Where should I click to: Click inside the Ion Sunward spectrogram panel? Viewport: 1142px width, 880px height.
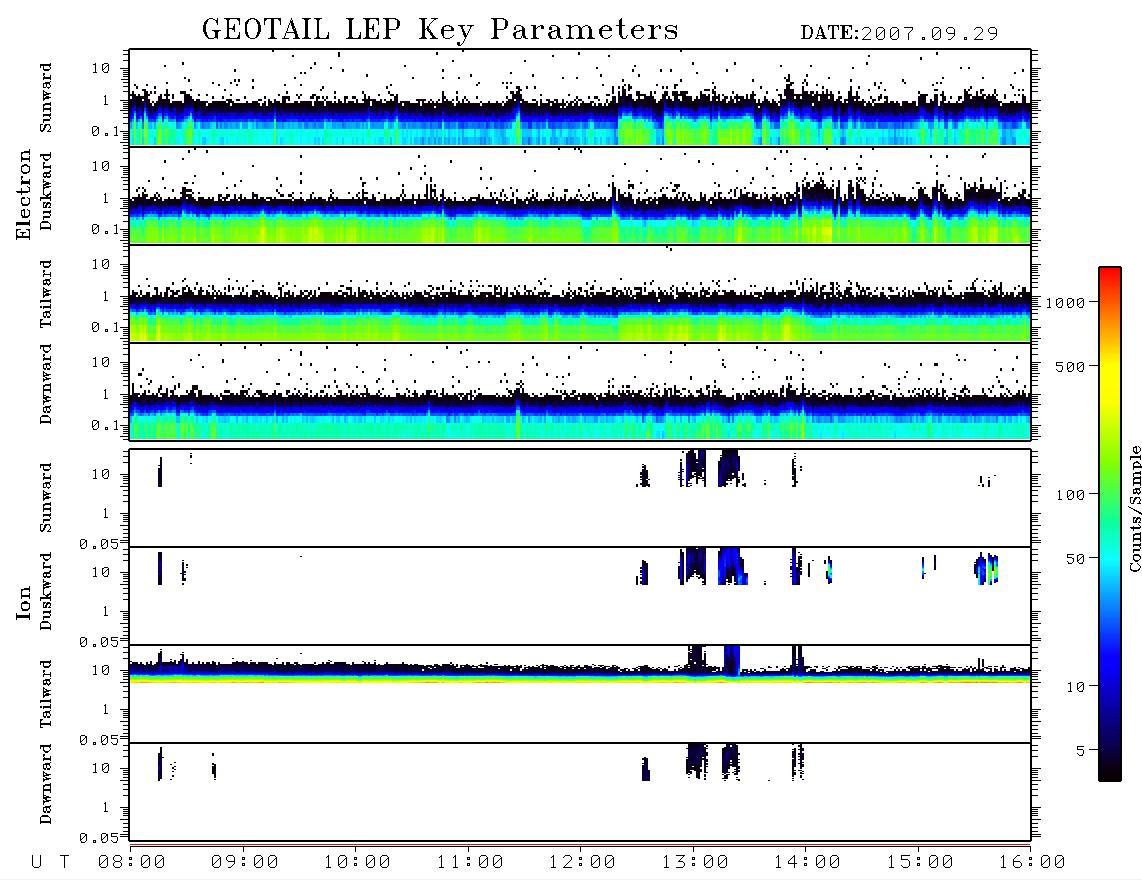tap(580, 498)
